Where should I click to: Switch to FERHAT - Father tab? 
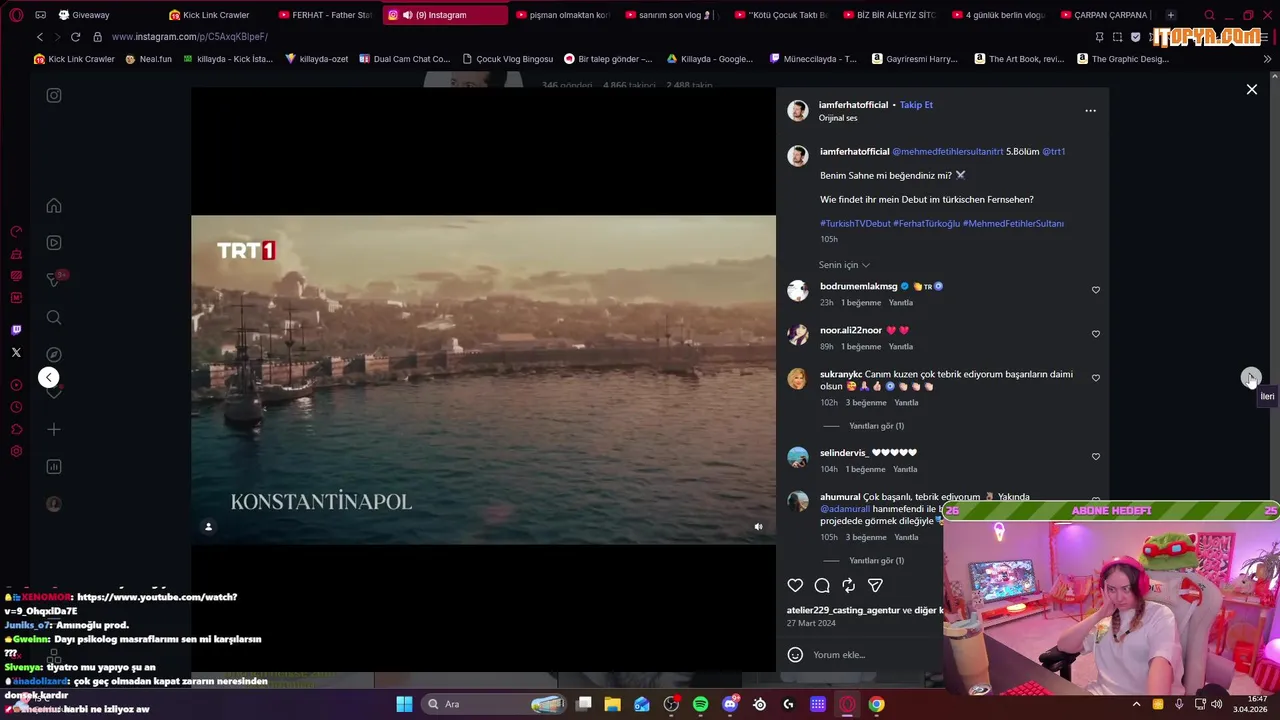324,15
